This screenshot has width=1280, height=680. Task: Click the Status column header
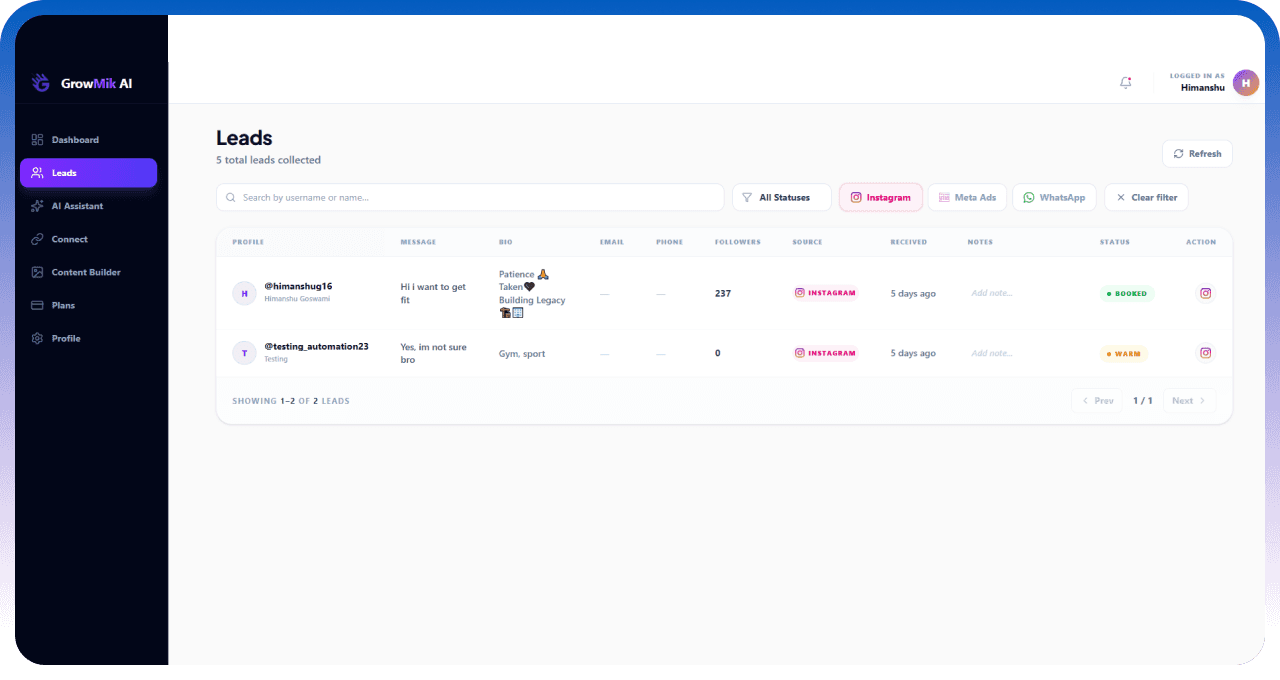coord(1115,242)
